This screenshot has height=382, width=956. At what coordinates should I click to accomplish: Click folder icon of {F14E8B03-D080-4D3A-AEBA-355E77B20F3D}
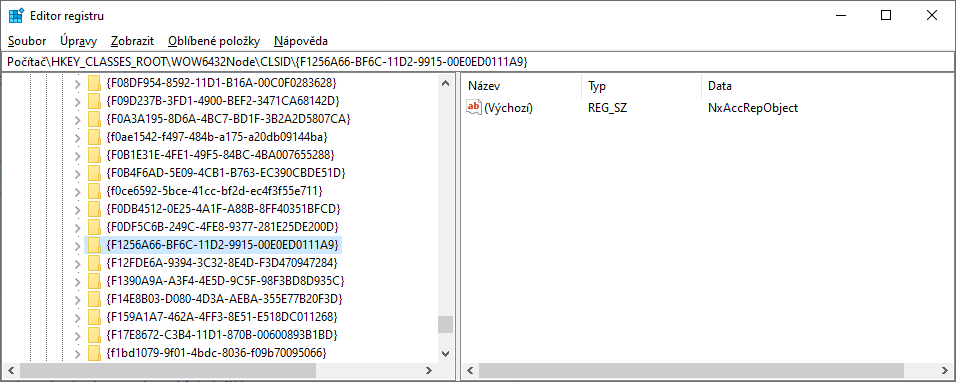[x=94, y=299]
